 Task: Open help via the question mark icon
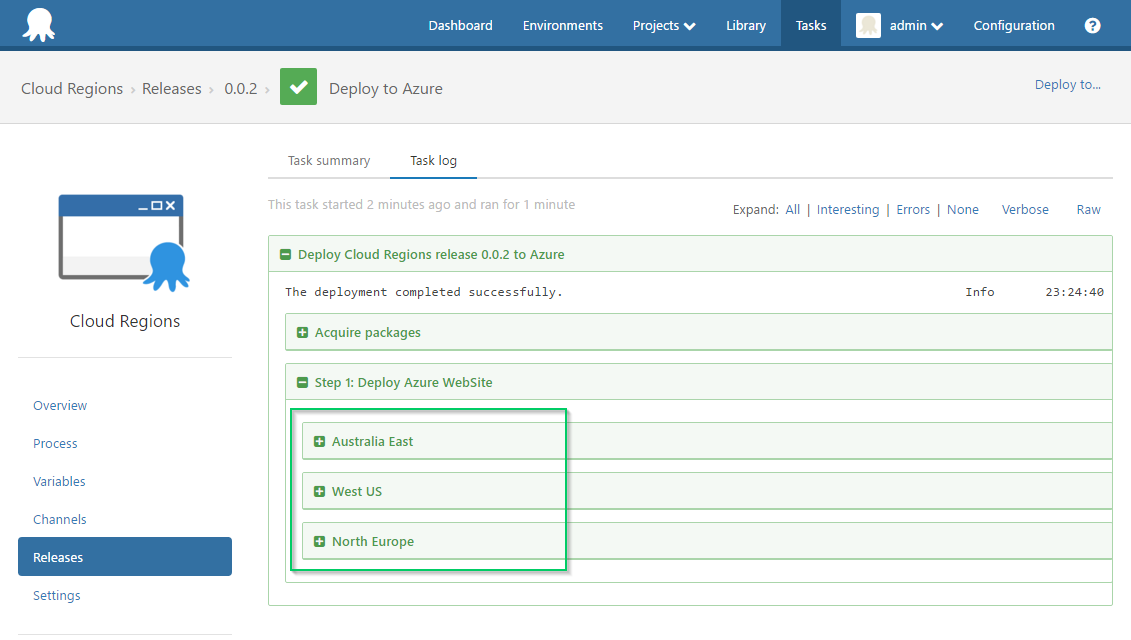1092,25
